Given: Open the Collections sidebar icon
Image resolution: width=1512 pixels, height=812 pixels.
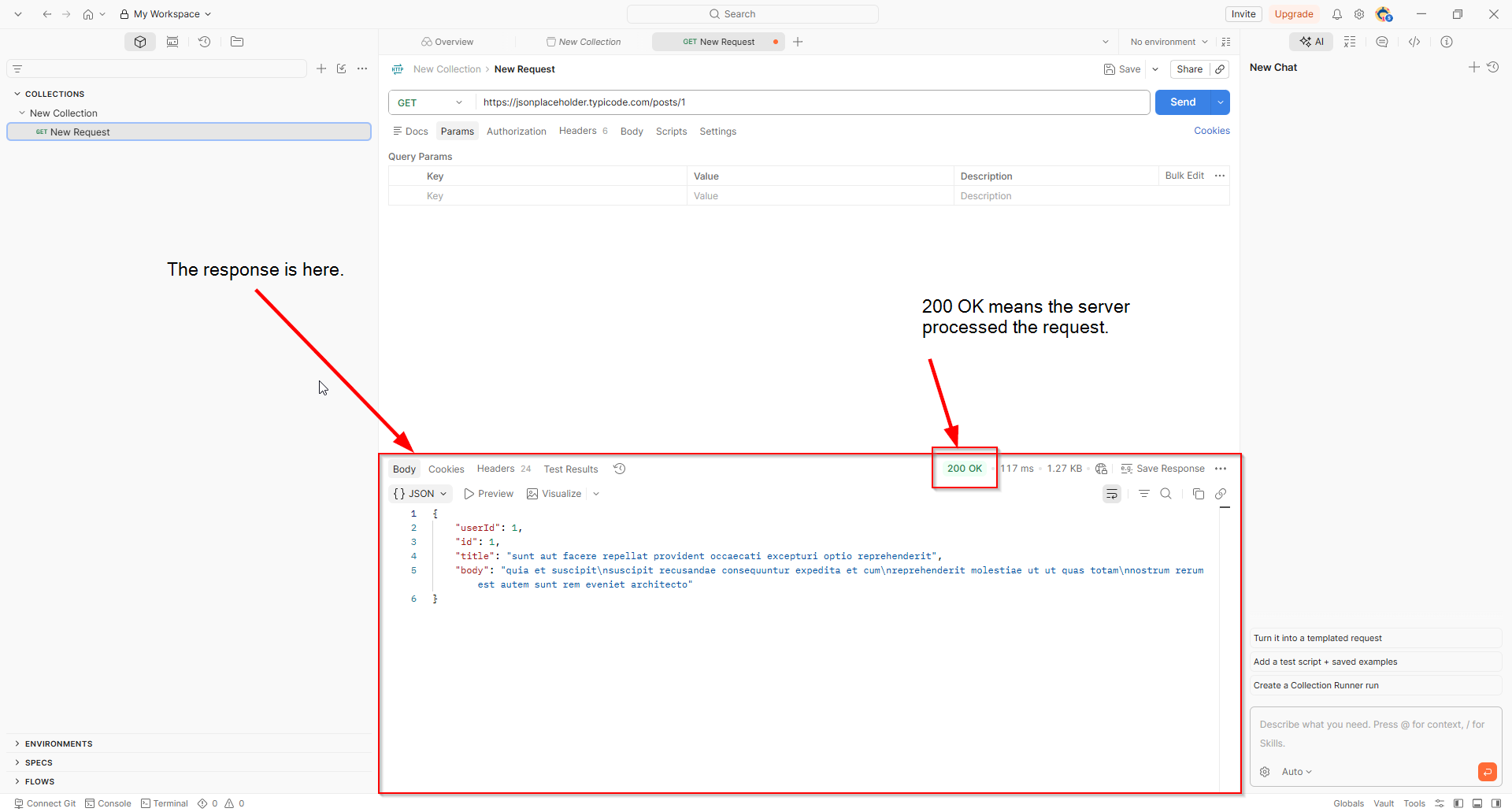Looking at the screenshot, I should pyautogui.click(x=140, y=42).
